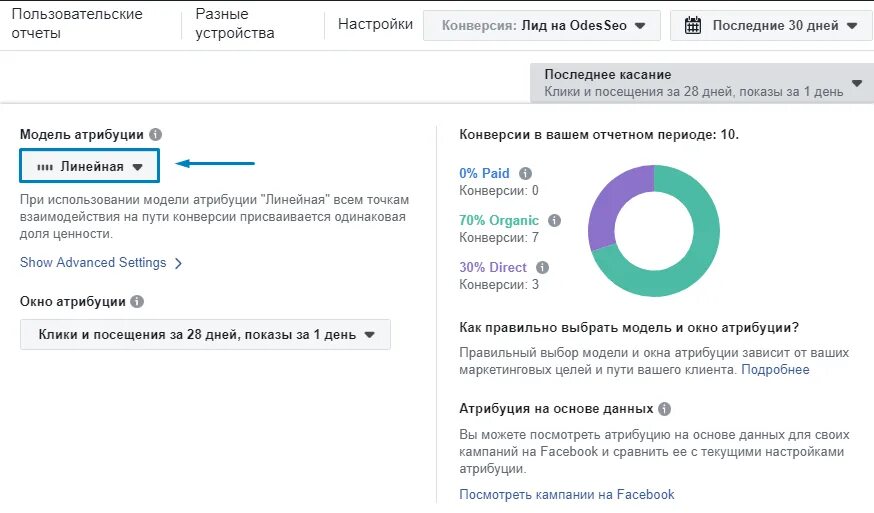Click Show Advanced Settings link
Viewport: 874px width, 513px height.
click(x=93, y=263)
